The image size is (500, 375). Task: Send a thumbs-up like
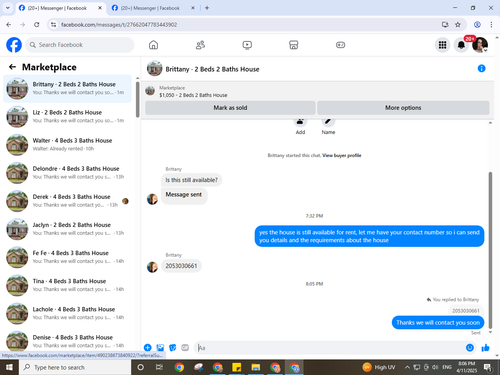485,348
